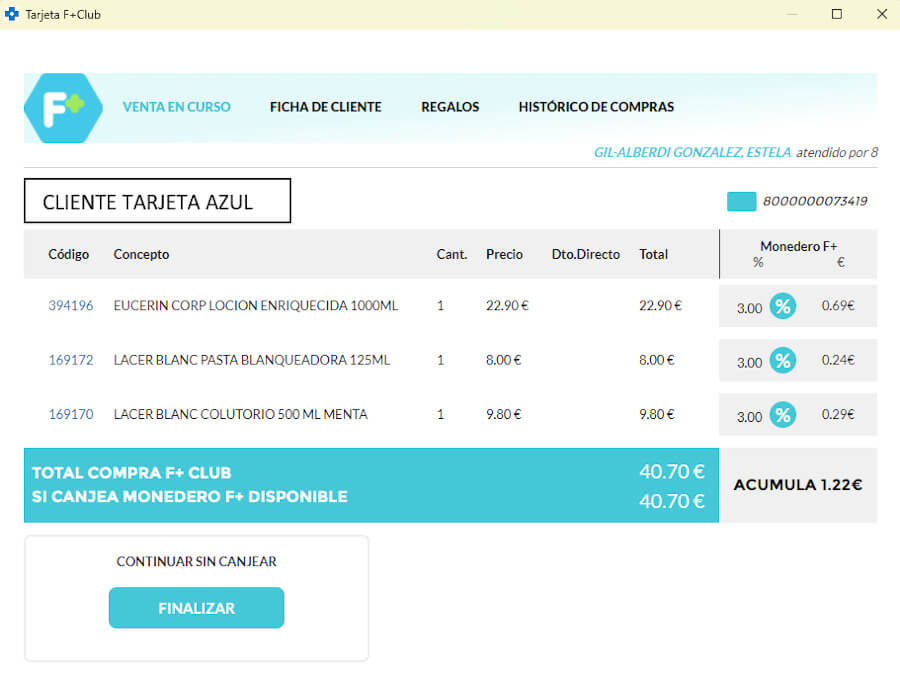Image resolution: width=900 pixels, height=675 pixels.
Task: Click the CLIENTE TARJETA AZUL box
Action: [x=157, y=201]
